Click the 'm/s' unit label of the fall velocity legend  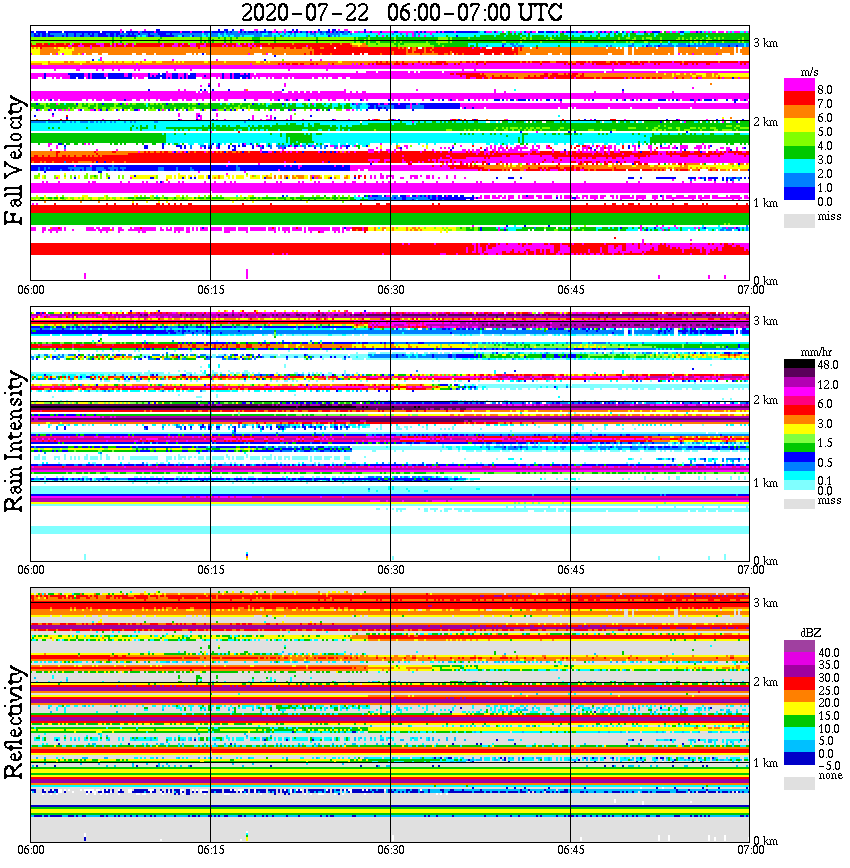[x=809, y=73]
